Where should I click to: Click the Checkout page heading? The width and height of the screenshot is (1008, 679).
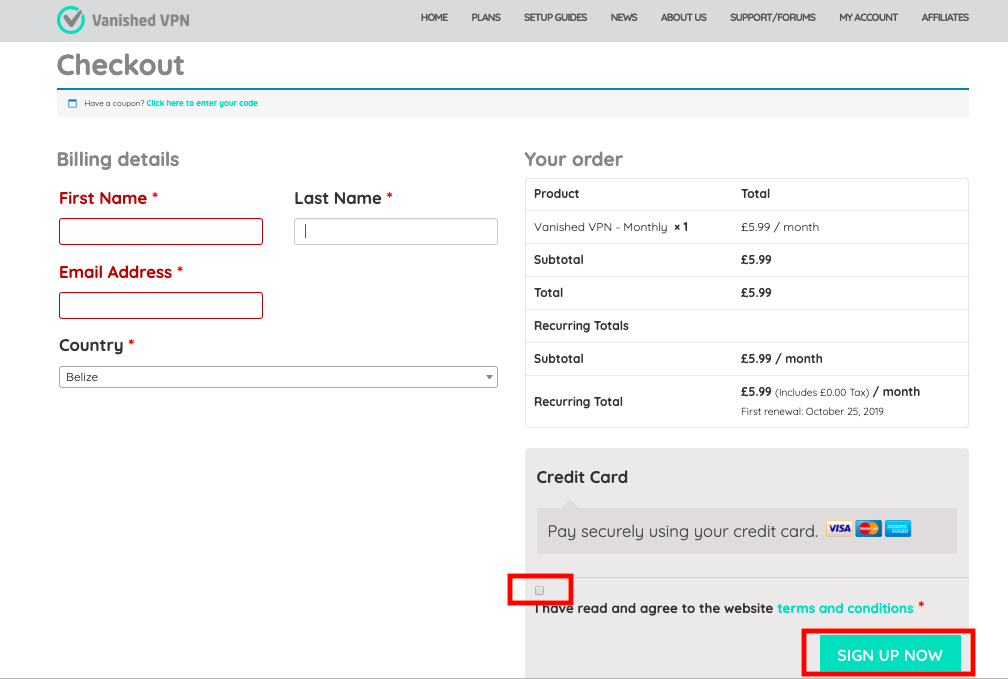(x=121, y=65)
